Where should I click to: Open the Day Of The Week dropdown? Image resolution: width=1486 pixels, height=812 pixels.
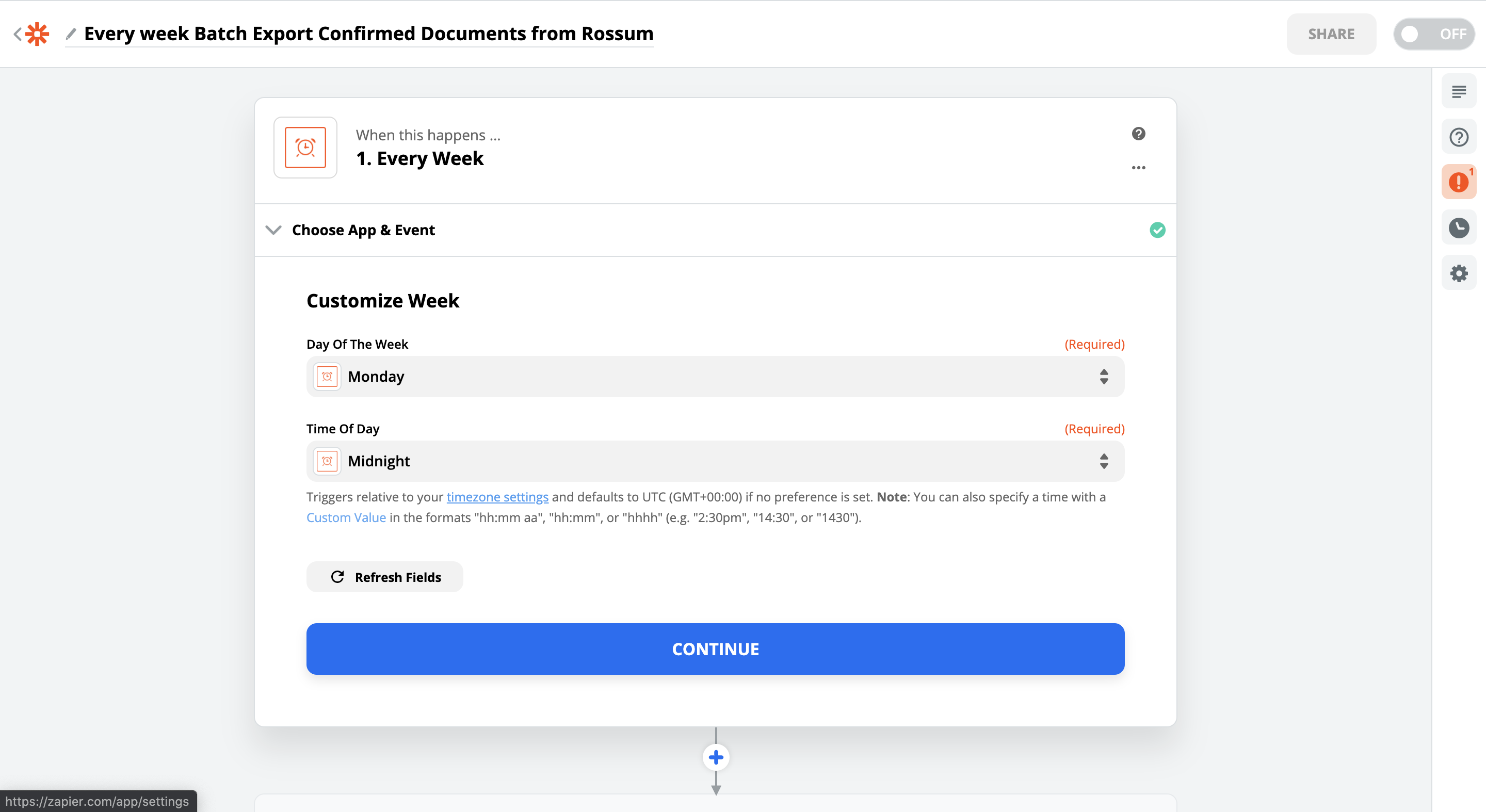[715, 377]
